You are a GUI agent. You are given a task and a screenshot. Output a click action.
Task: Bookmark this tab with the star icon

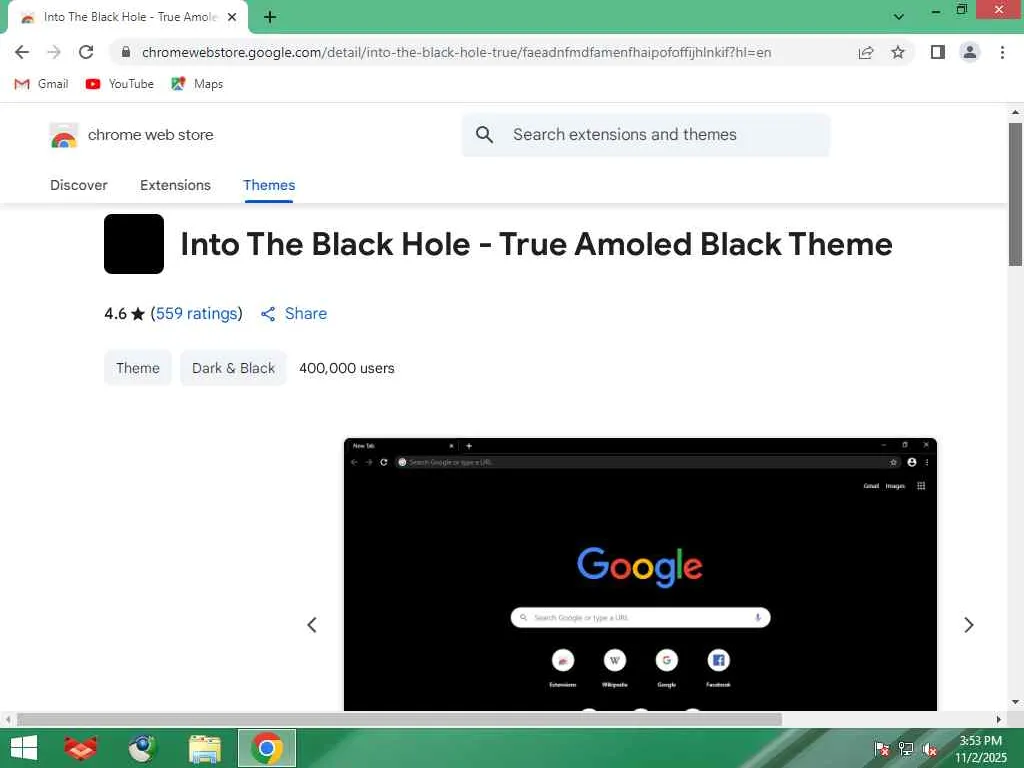click(x=898, y=52)
